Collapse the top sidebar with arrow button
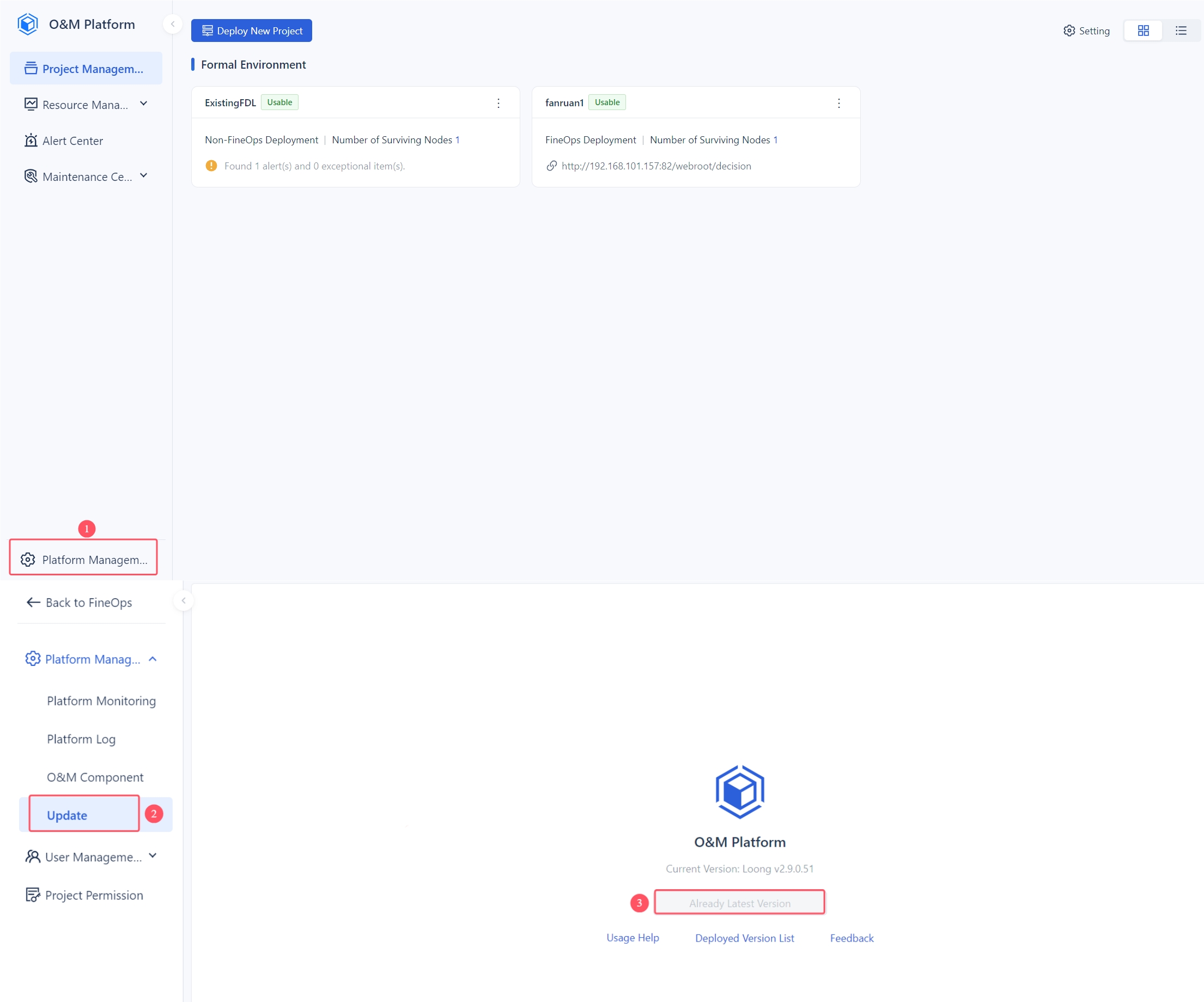 click(173, 24)
